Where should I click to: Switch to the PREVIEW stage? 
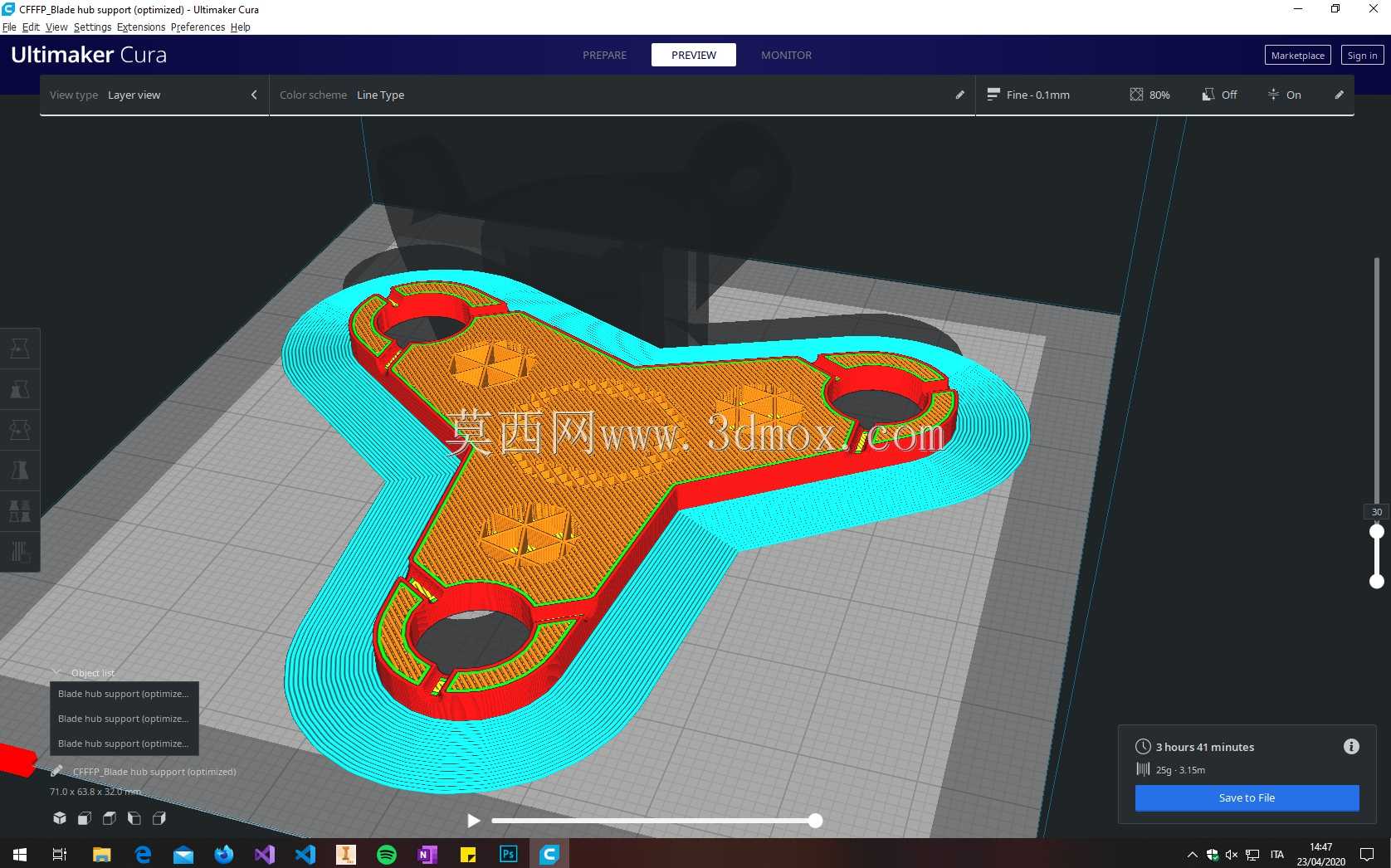pyautogui.click(x=694, y=55)
